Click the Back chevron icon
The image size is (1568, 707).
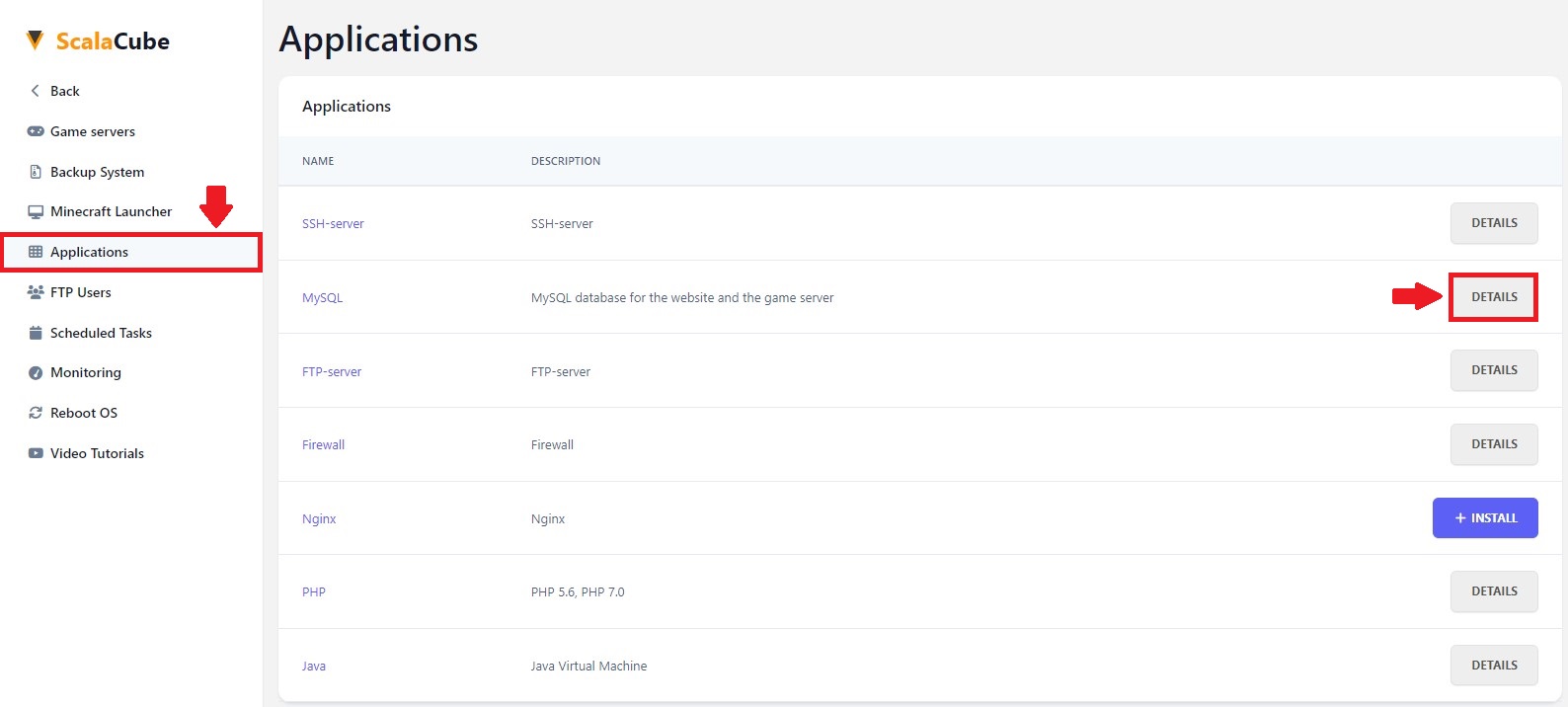pos(35,91)
